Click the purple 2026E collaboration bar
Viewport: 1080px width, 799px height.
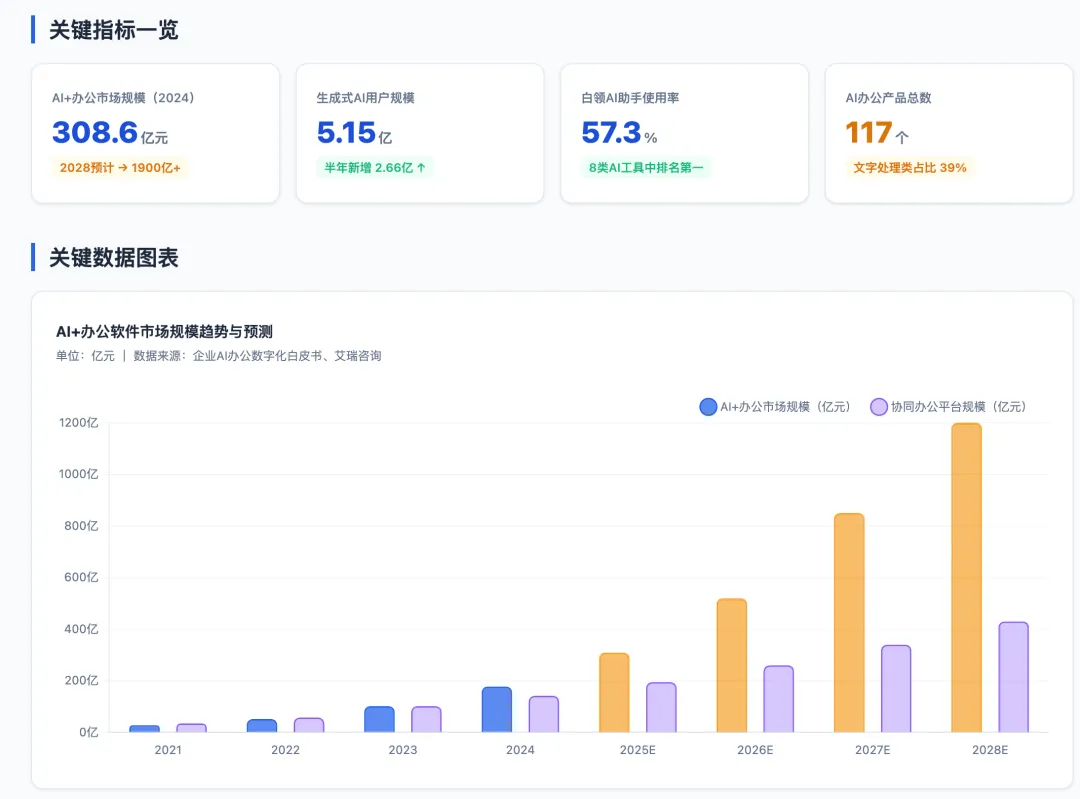(779, 698)
